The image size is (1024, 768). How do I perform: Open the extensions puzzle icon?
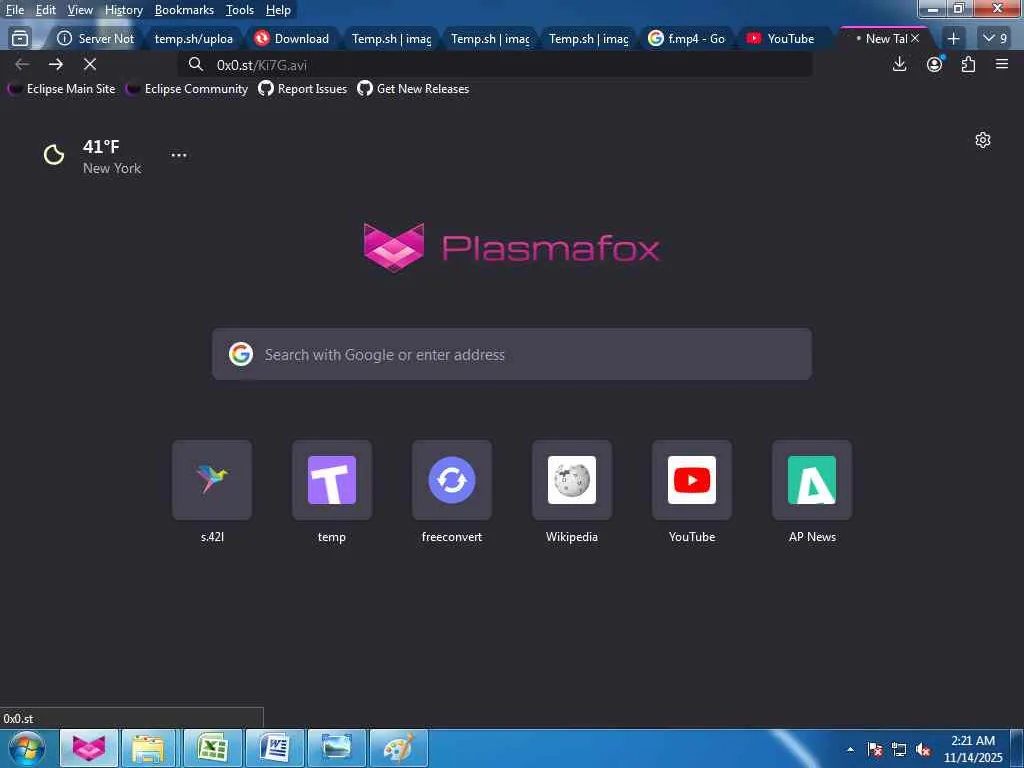pos(968,64)
